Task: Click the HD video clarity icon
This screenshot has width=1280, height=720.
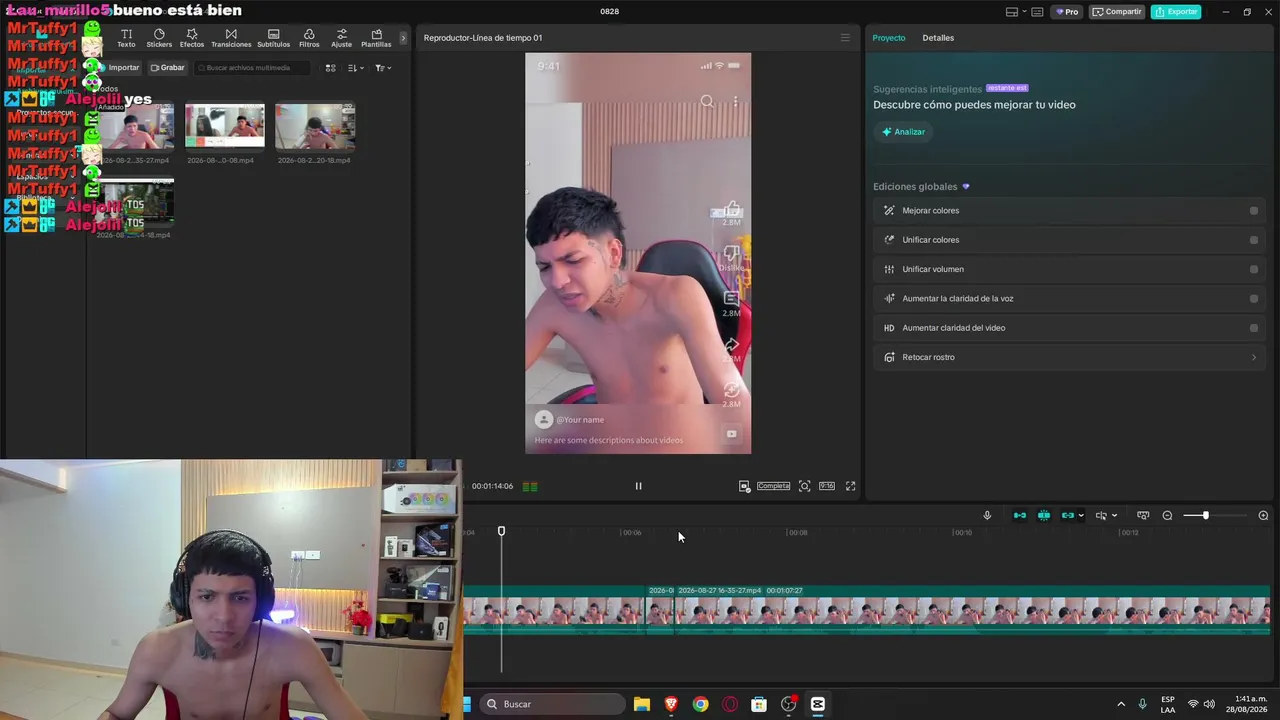Action: click(x=889, y=328)
